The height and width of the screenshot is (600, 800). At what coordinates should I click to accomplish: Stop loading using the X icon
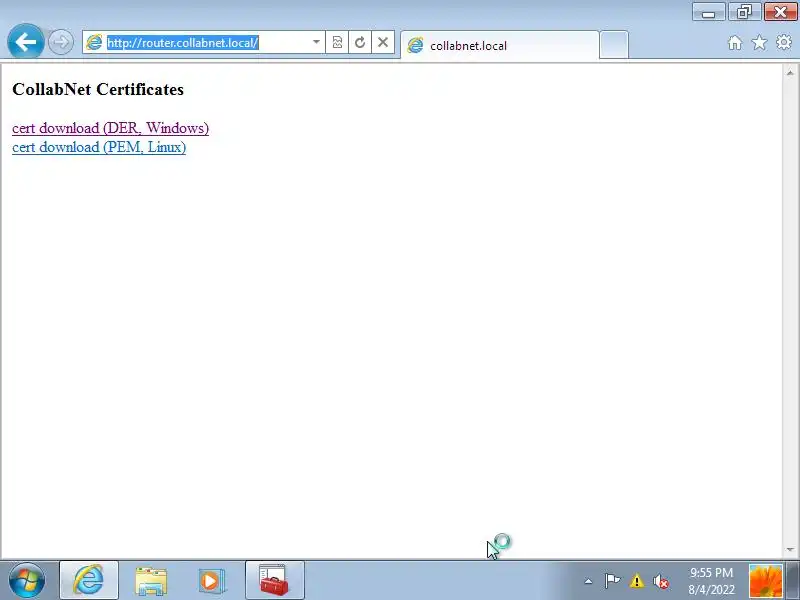pyautogui.click(x=383, y=42)
